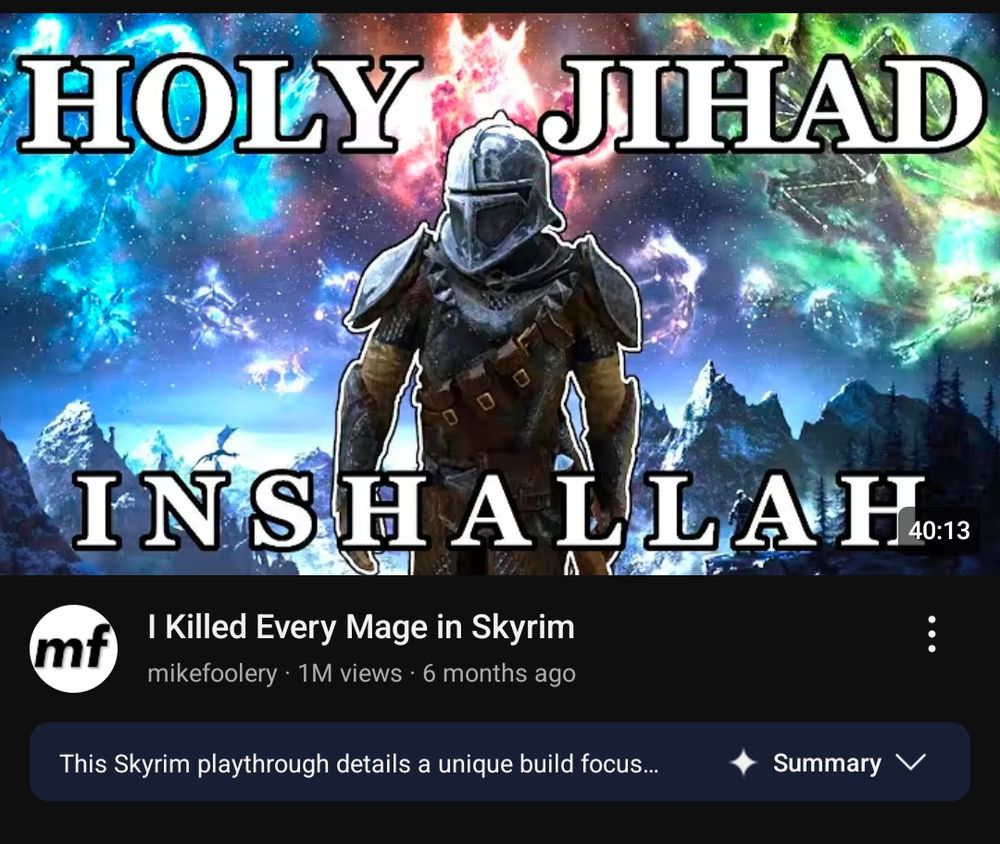The height and width of the screenshot is (844, 1000).
Task: Click the 6 months ago upload date
Action: pyautogui.click(x=499, y=673)
